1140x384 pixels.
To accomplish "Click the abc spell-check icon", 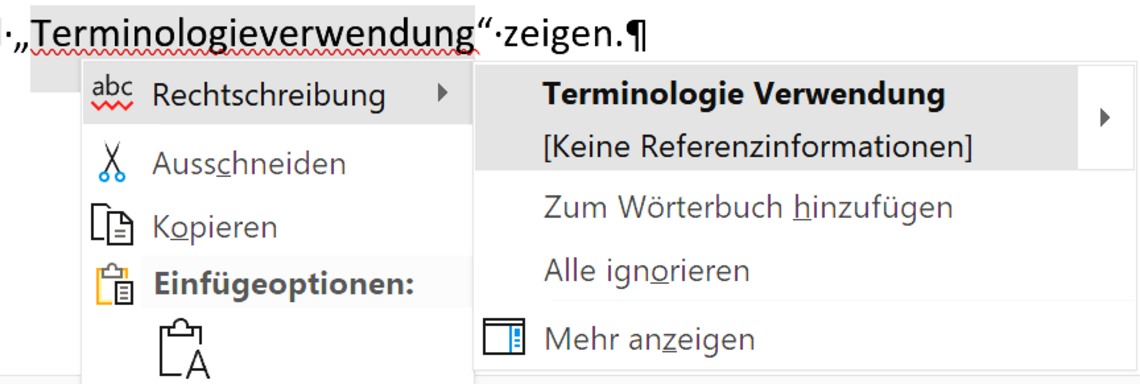I will [x=113, y=93].
